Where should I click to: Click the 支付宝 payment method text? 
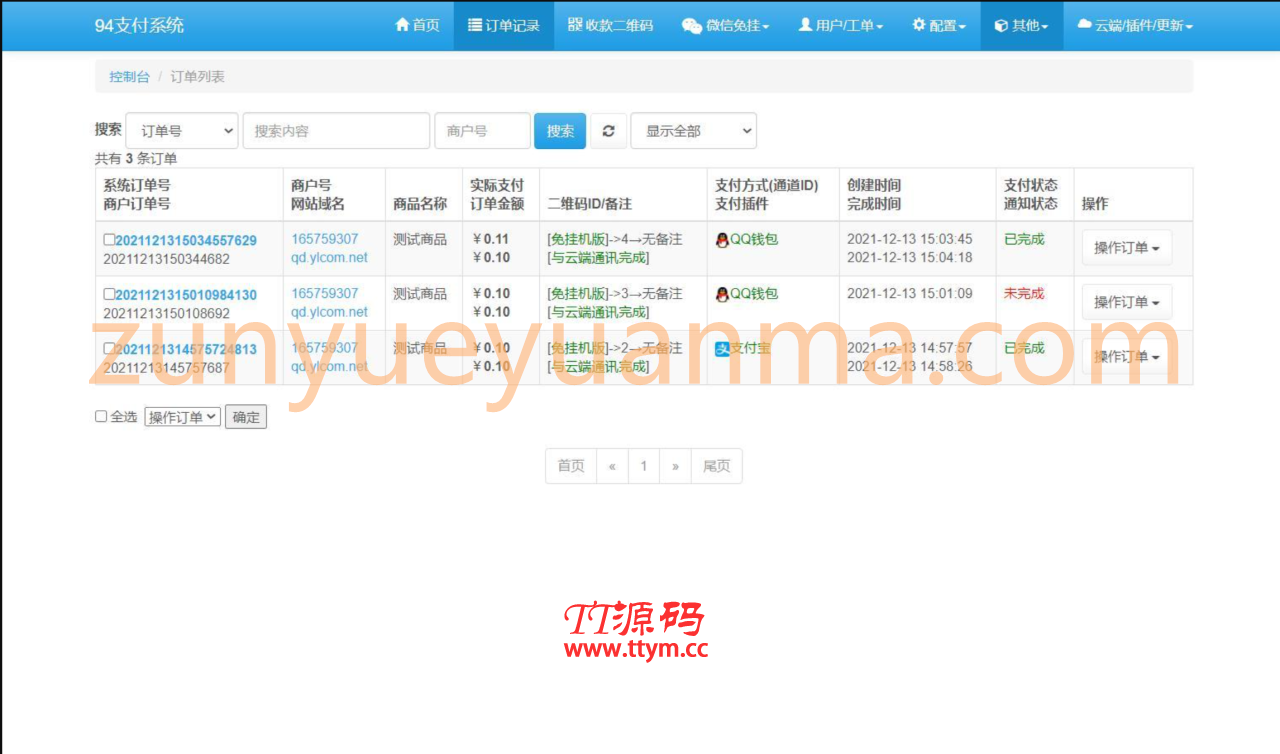[x=751, y=348]
